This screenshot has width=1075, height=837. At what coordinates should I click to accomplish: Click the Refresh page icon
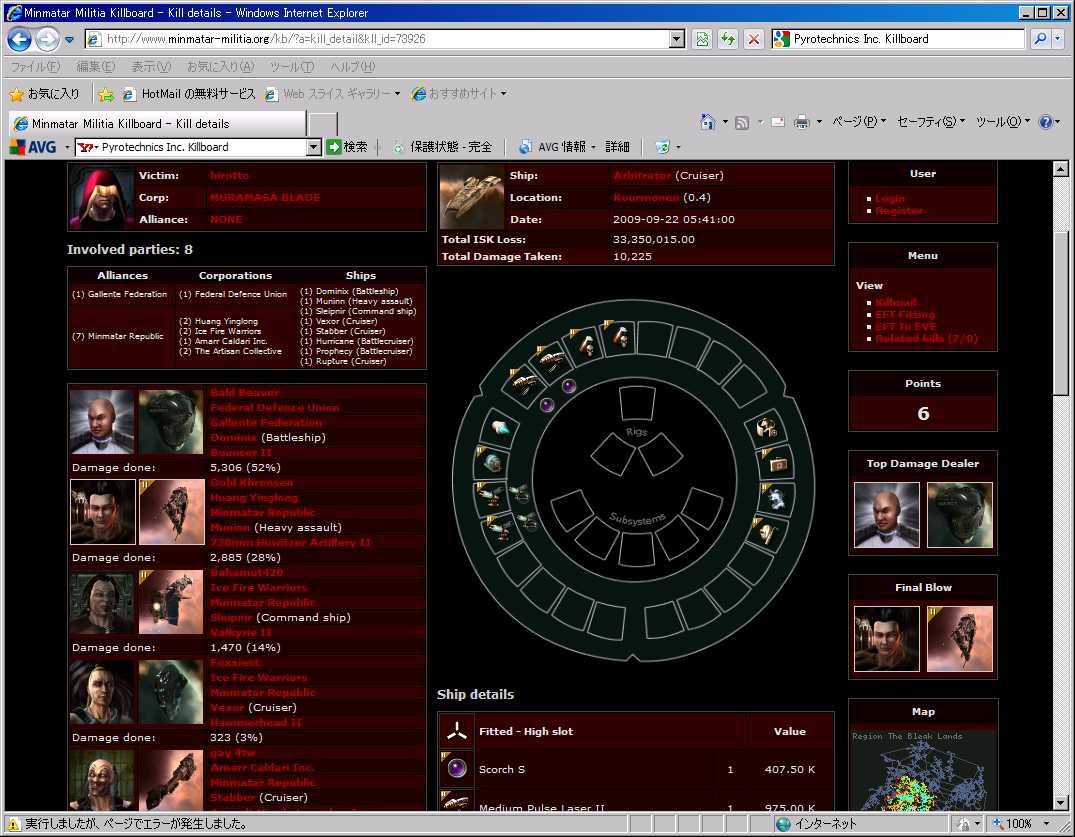point(728,39)
